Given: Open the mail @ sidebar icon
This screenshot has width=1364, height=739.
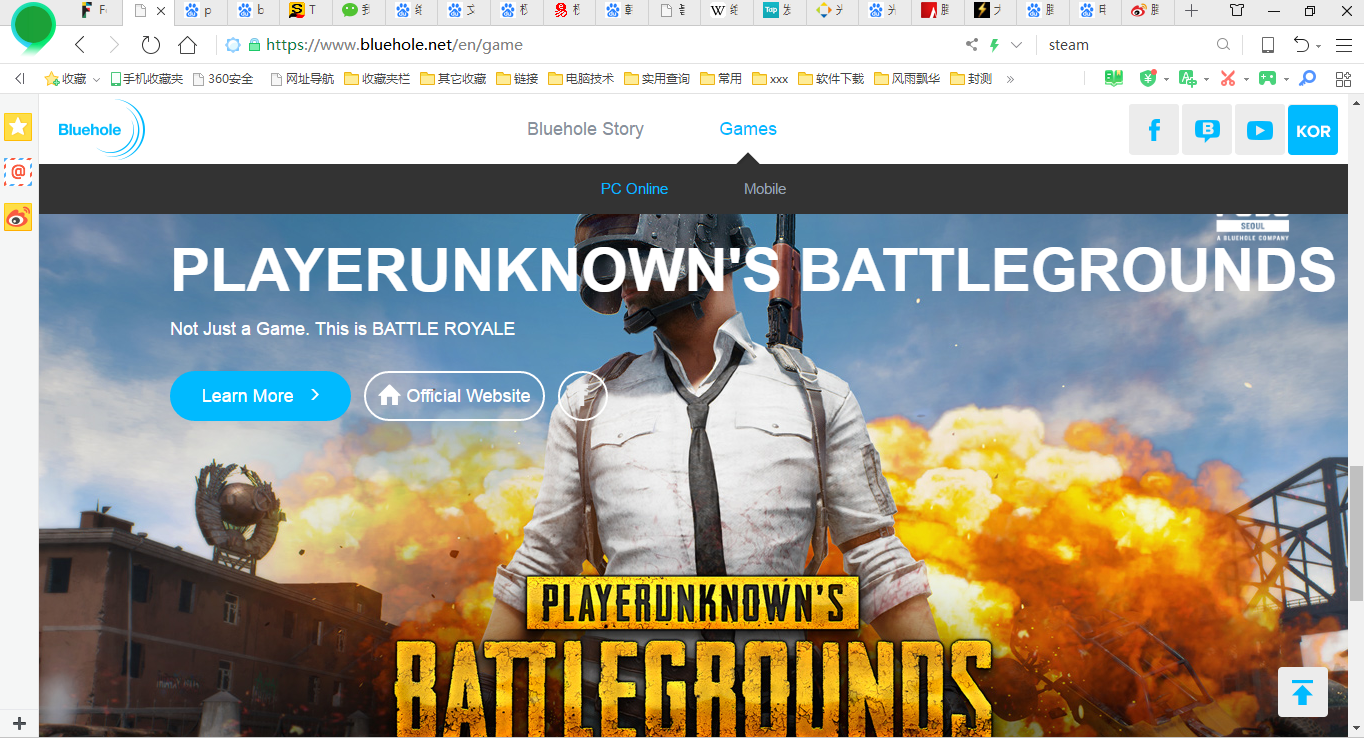Looking at the screenshot, I should [18, 172].
